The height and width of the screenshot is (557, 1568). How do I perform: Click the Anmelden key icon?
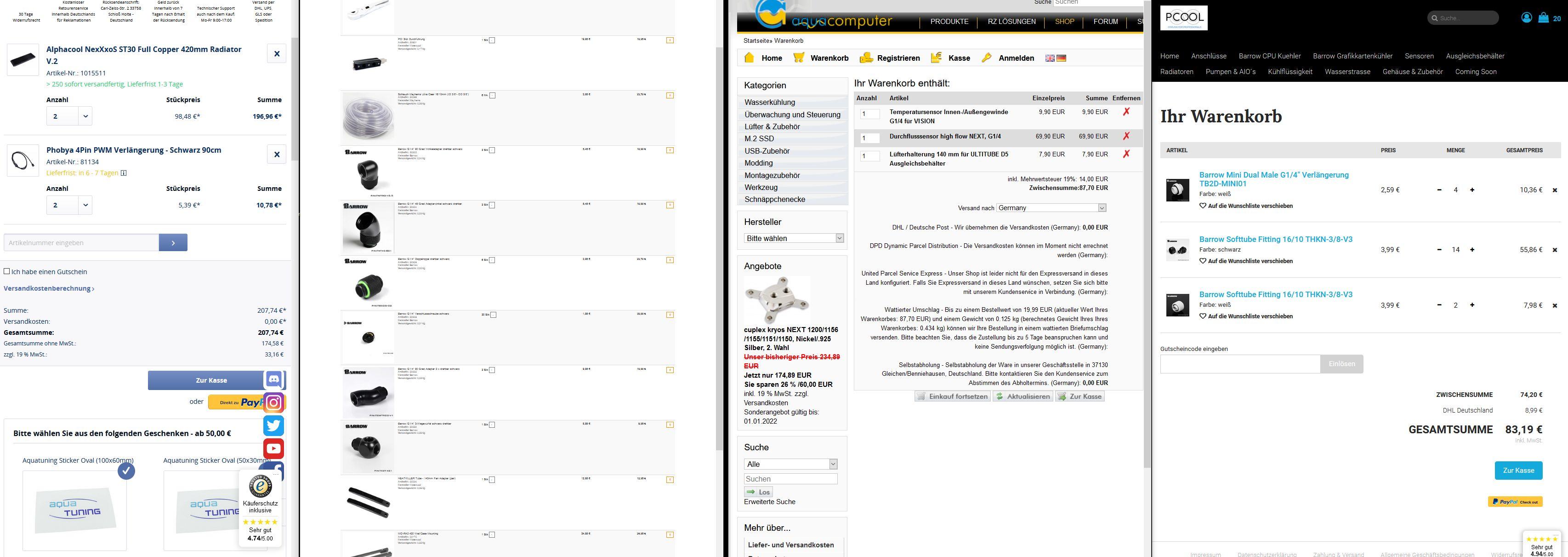[987, 57]
